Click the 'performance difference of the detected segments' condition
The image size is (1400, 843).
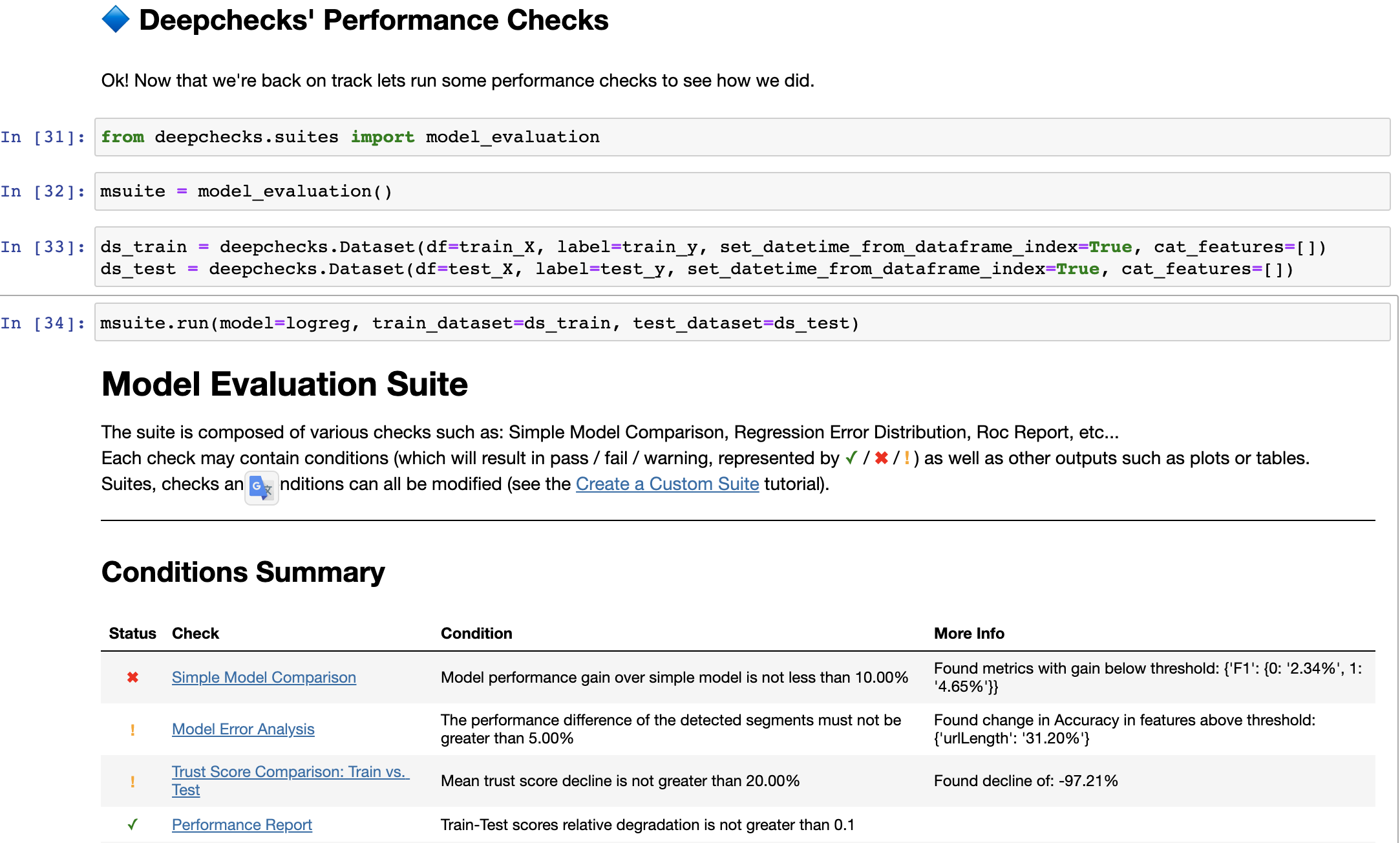point(671,729)
